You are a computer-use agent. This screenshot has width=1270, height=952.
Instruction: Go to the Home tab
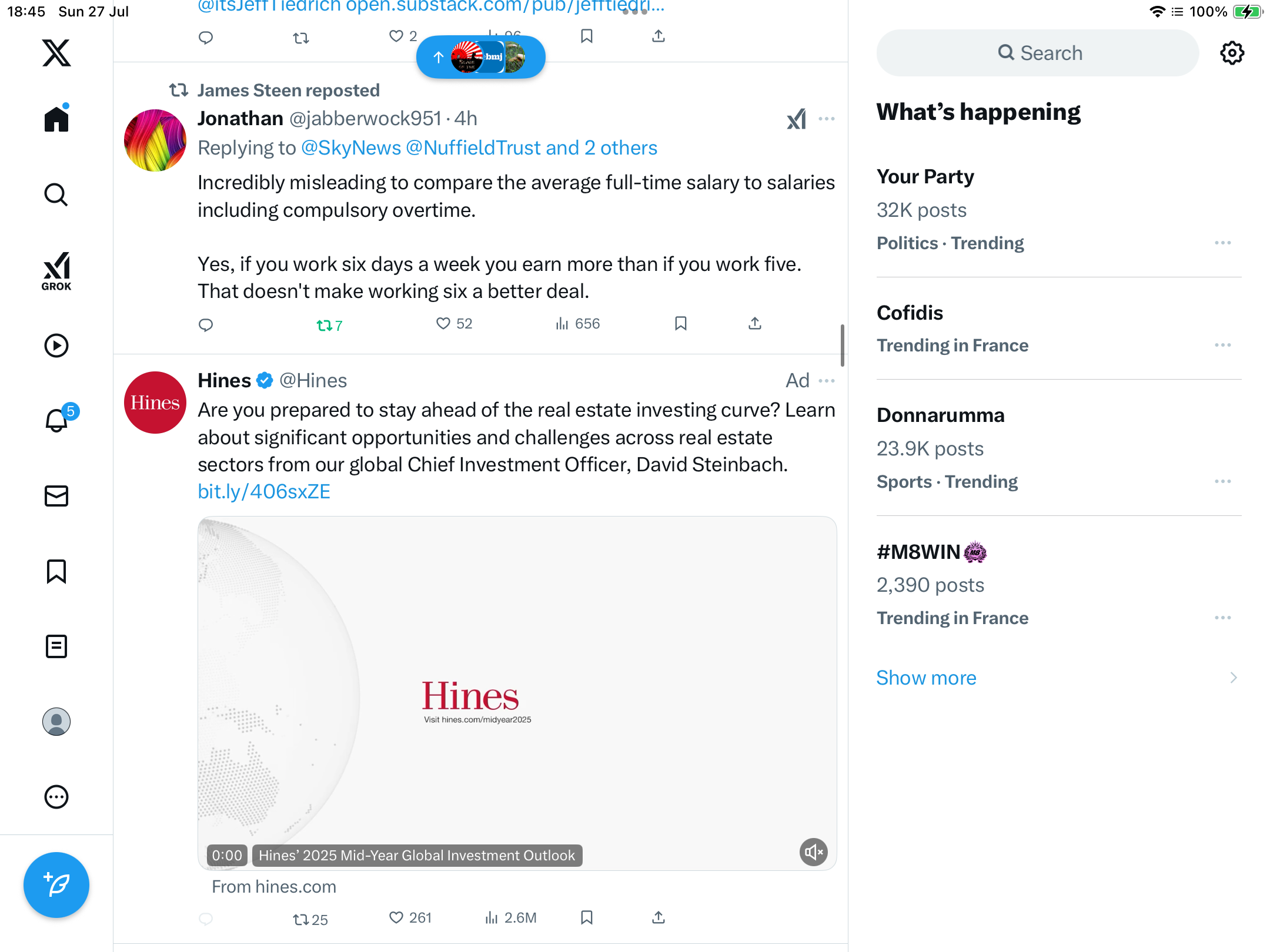pyautogui.click(x=56, y=119)
